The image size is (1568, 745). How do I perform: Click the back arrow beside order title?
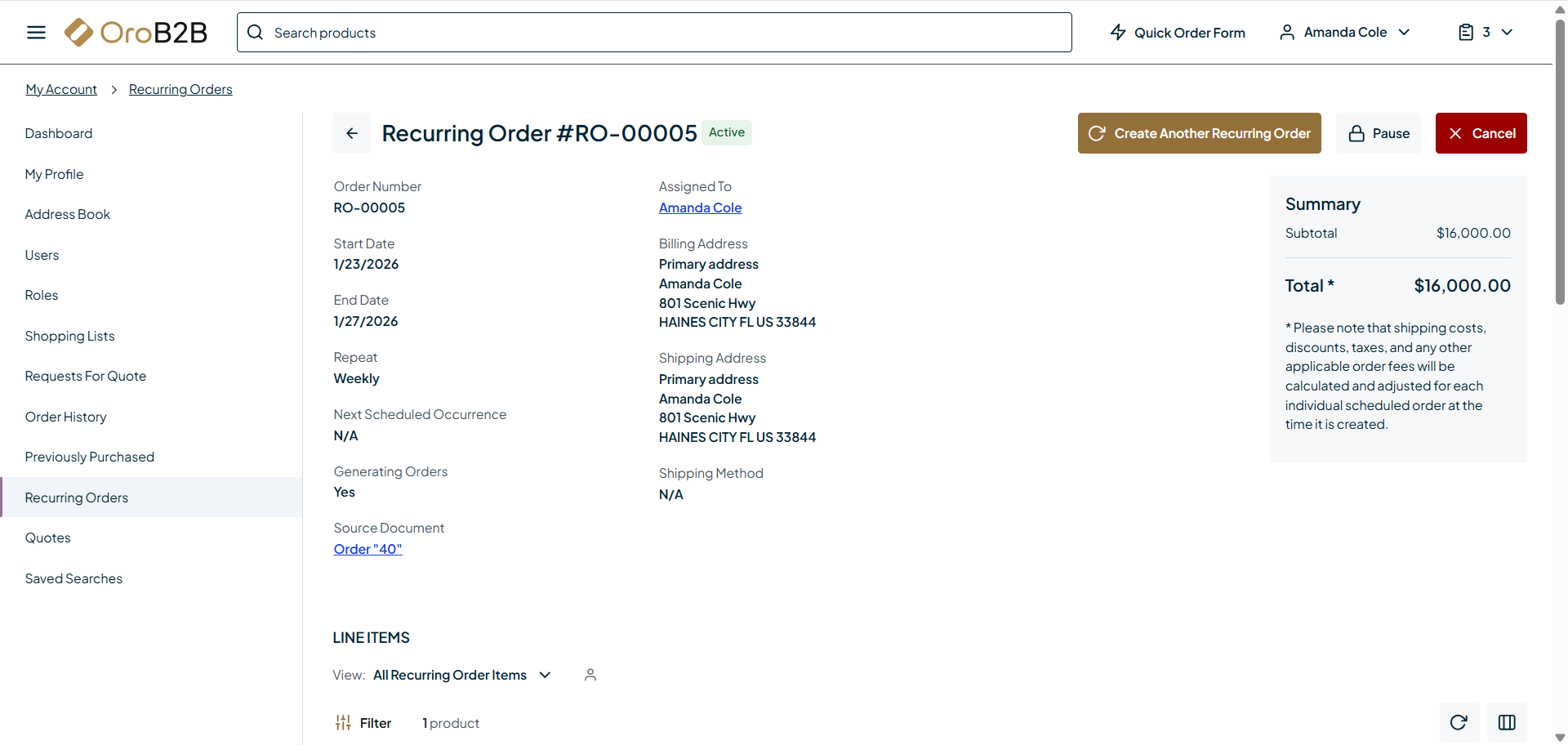point(352,133)
